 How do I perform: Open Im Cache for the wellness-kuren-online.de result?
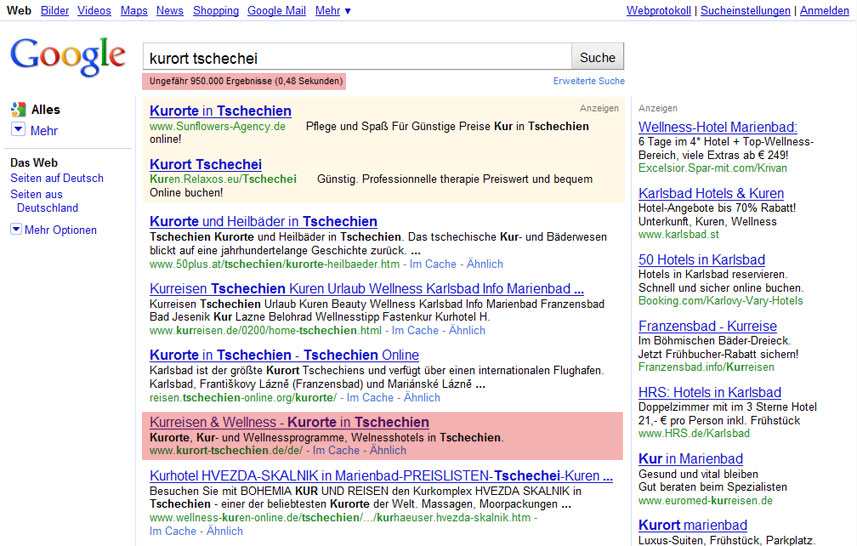point(173,531)
